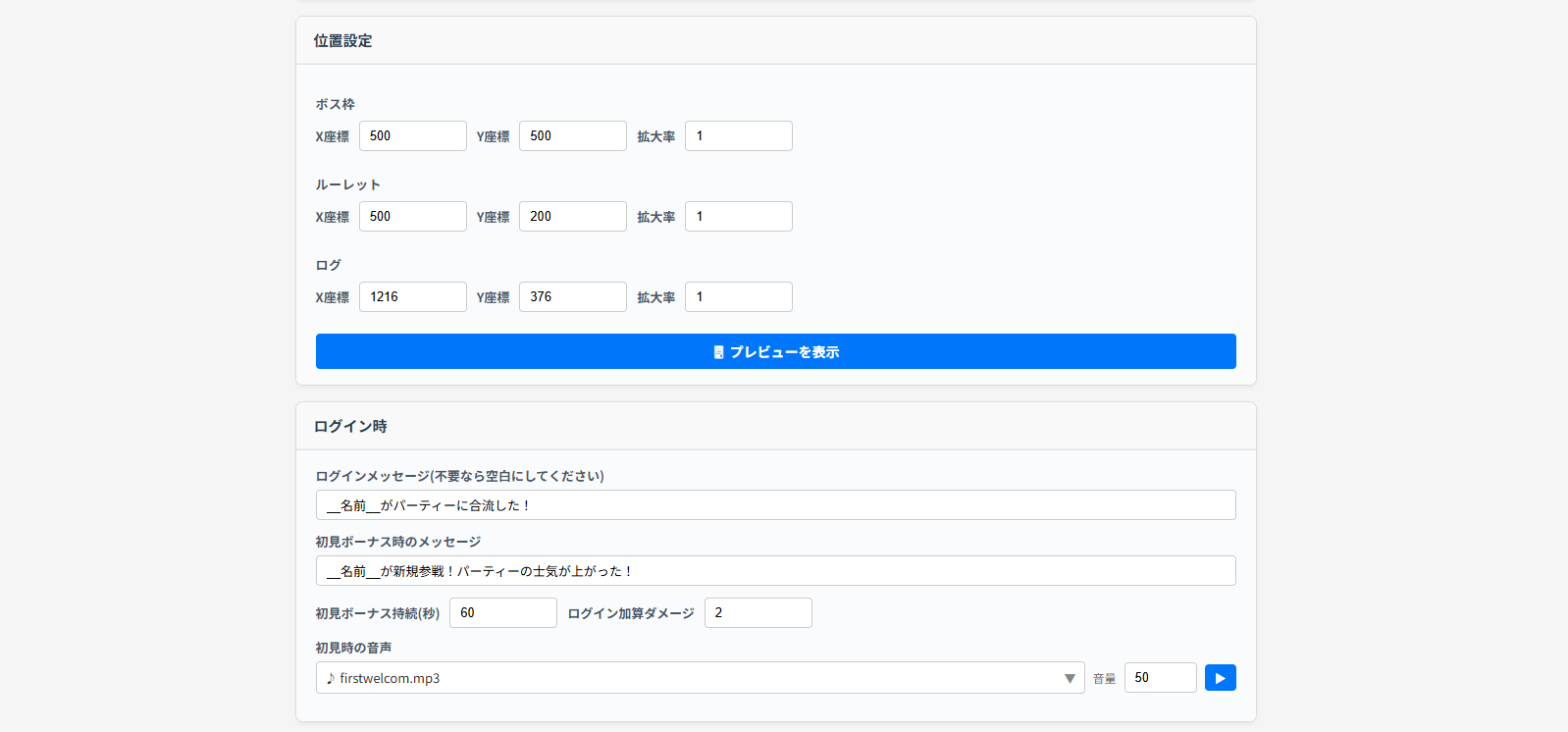Focus the ルーレット X座標 input field
The image size is (1568, 732).
[412, 217]
